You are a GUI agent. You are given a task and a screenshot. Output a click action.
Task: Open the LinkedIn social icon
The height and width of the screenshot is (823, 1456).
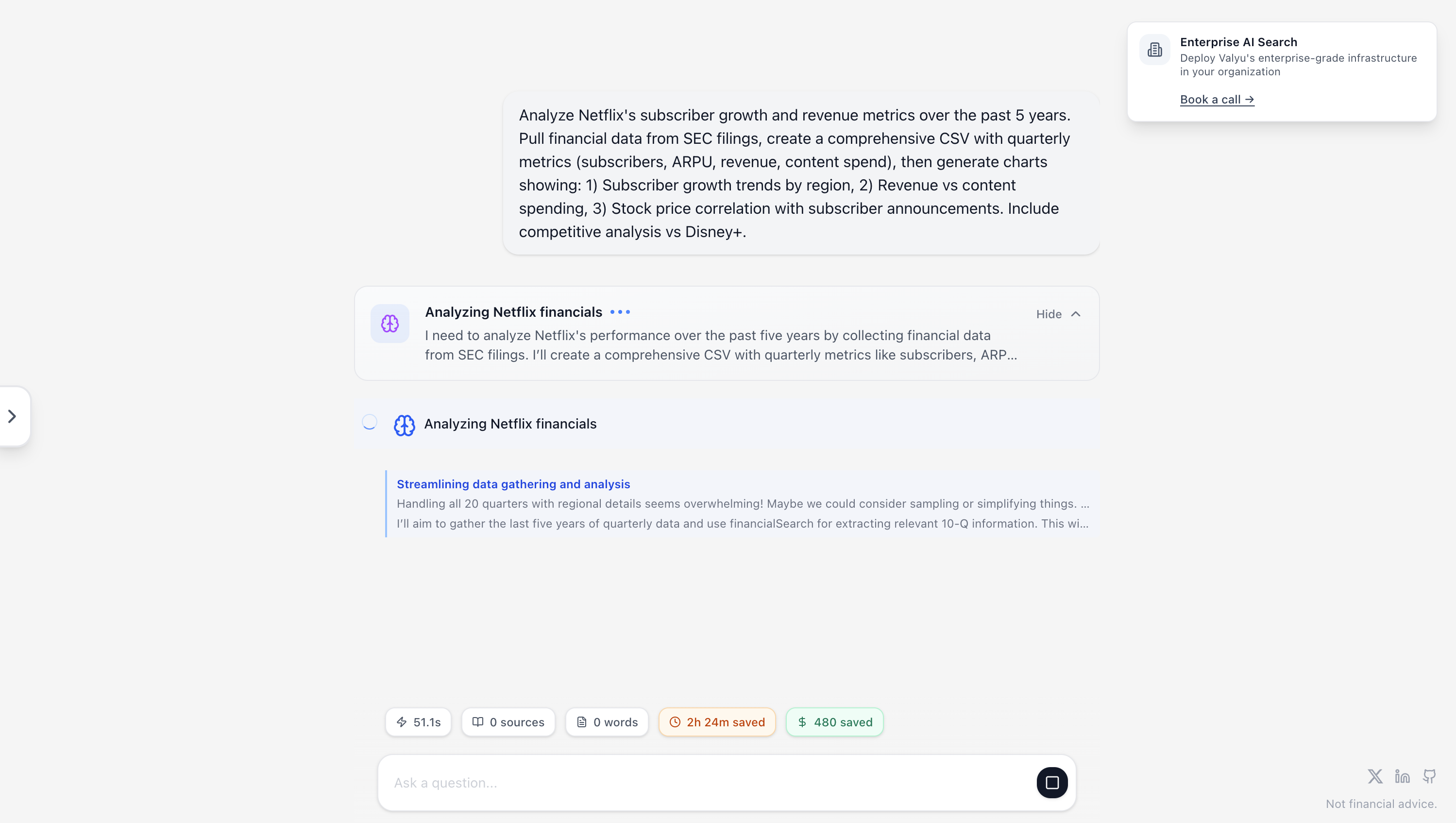1402,776
